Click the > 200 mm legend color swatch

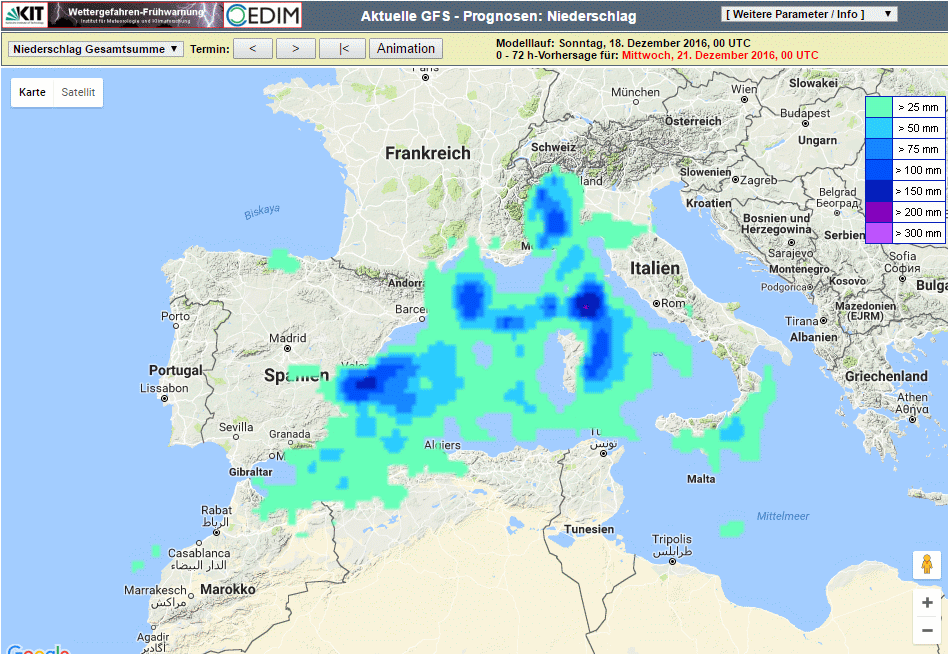879,212
